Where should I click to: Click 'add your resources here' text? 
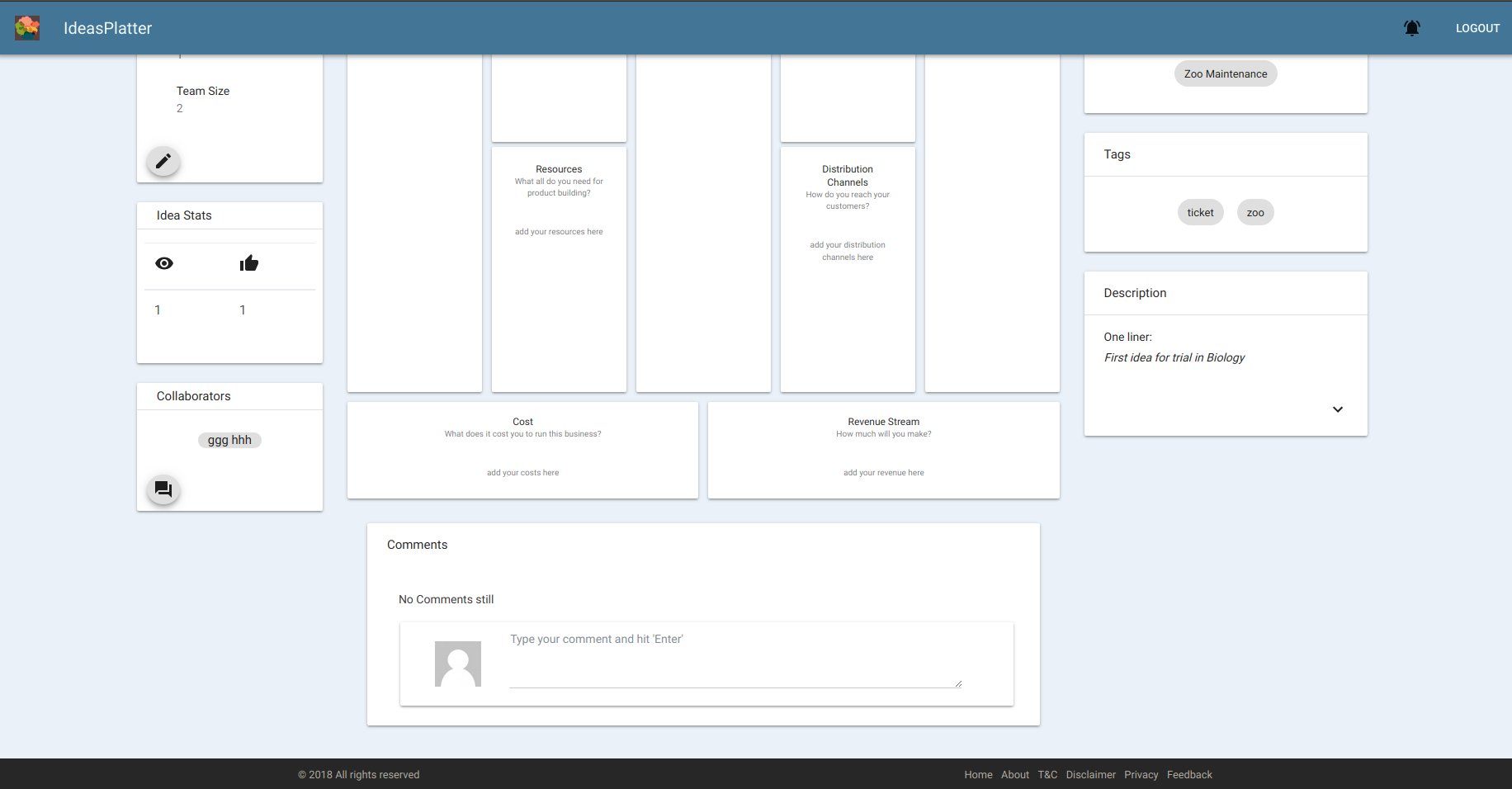coord(559,232)
